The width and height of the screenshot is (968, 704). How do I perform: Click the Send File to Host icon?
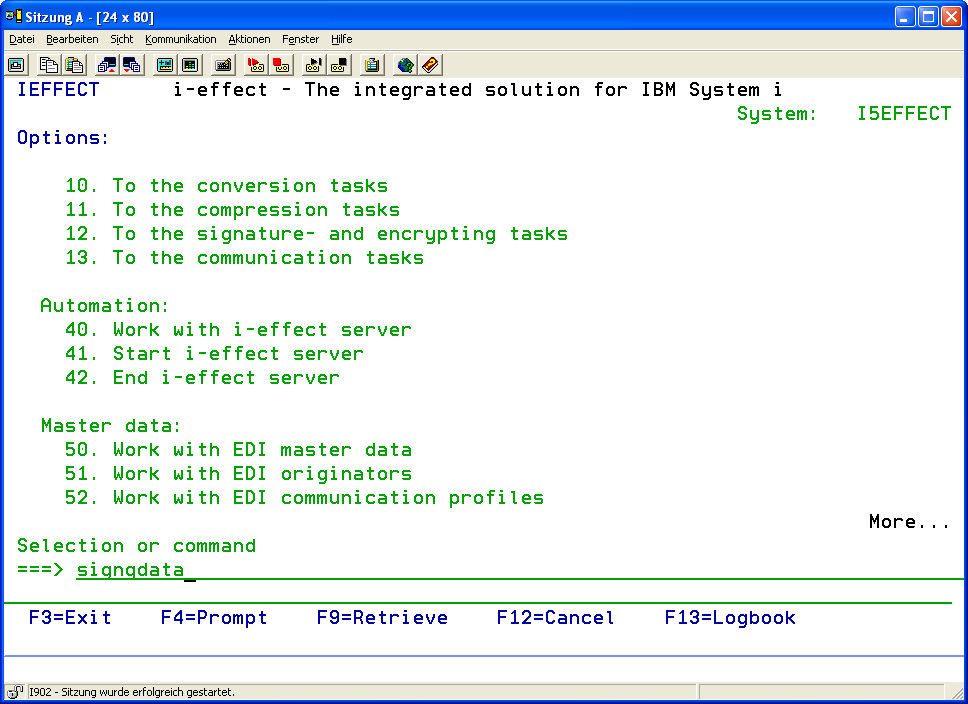(x=106, y=65)
